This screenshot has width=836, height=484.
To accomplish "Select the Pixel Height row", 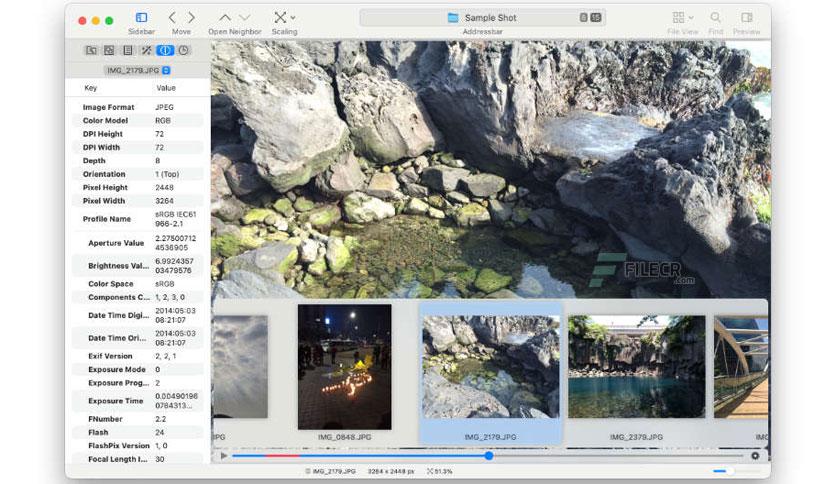I will point(138,187).
